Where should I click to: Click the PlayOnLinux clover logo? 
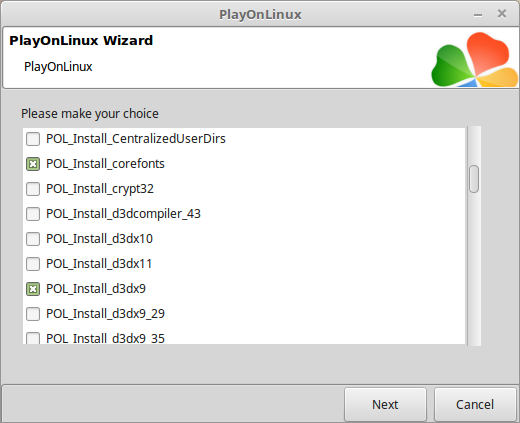click(474, 59)
